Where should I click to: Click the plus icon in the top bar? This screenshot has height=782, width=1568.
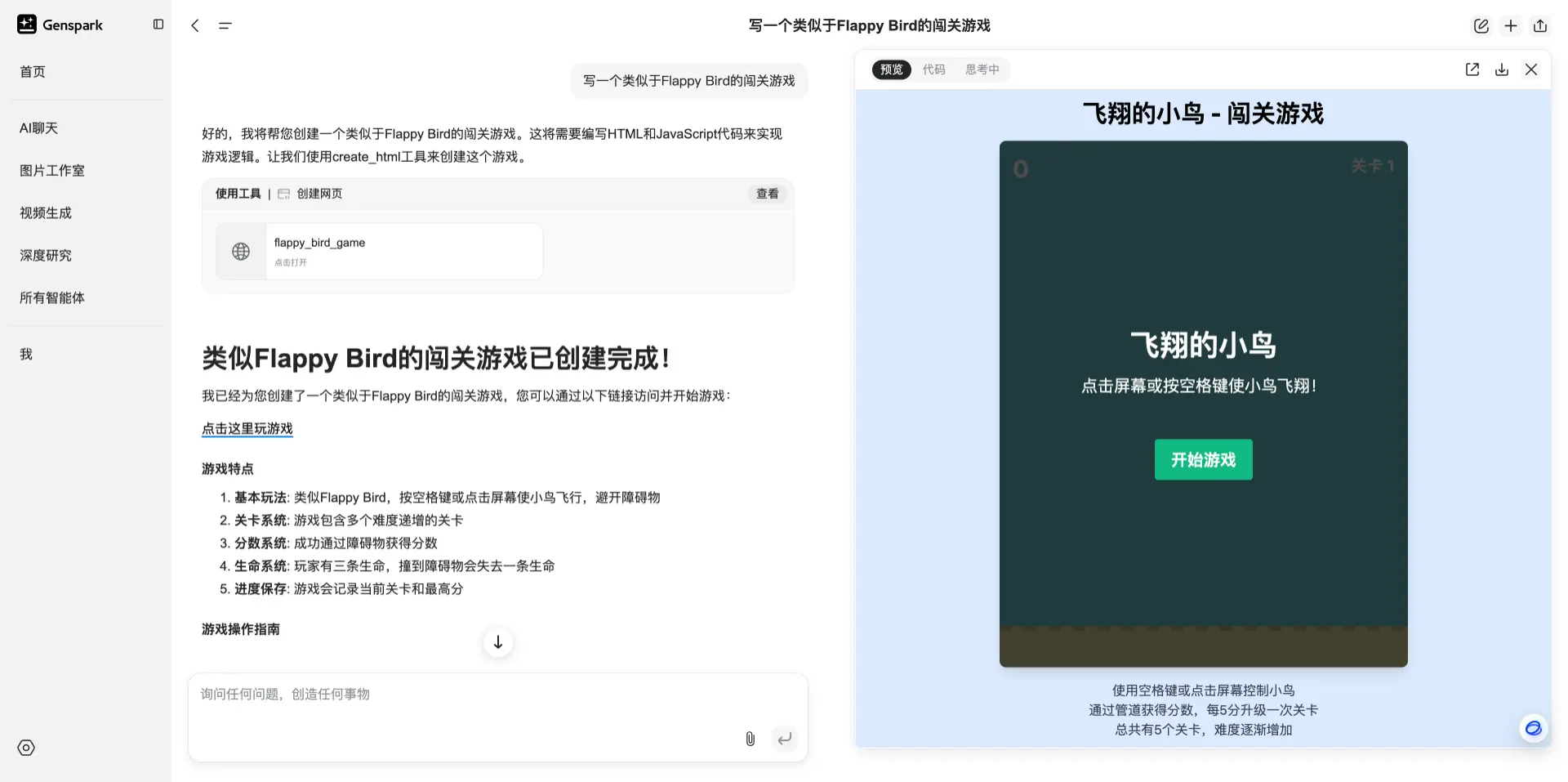tap(1510, 25)
